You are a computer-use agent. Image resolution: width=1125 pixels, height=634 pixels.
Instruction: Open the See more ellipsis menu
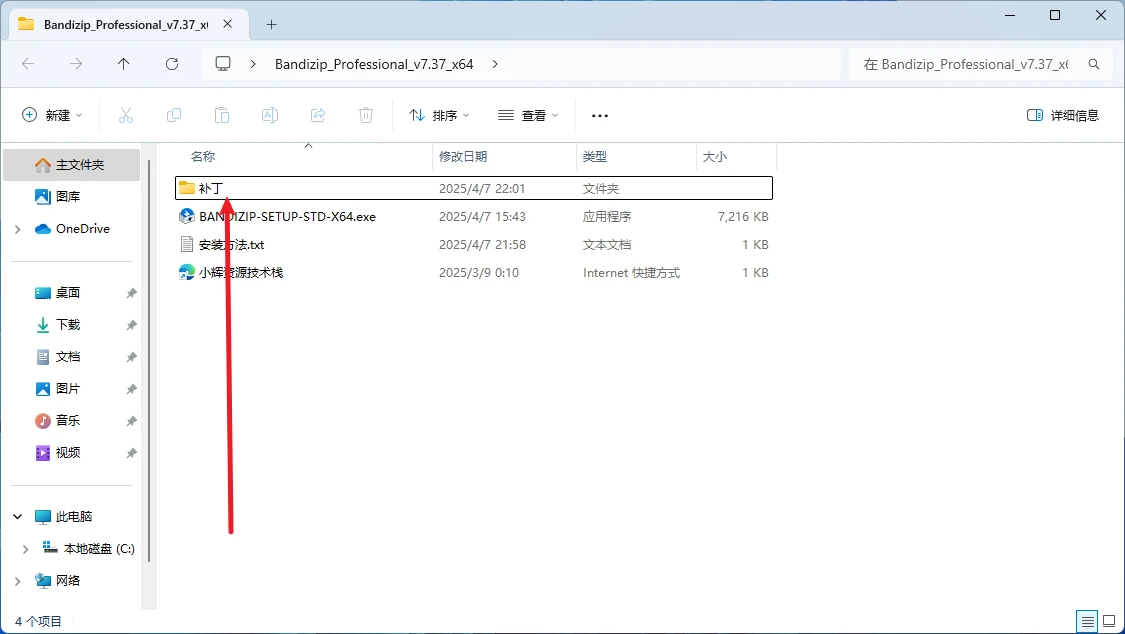click(600, 115)
